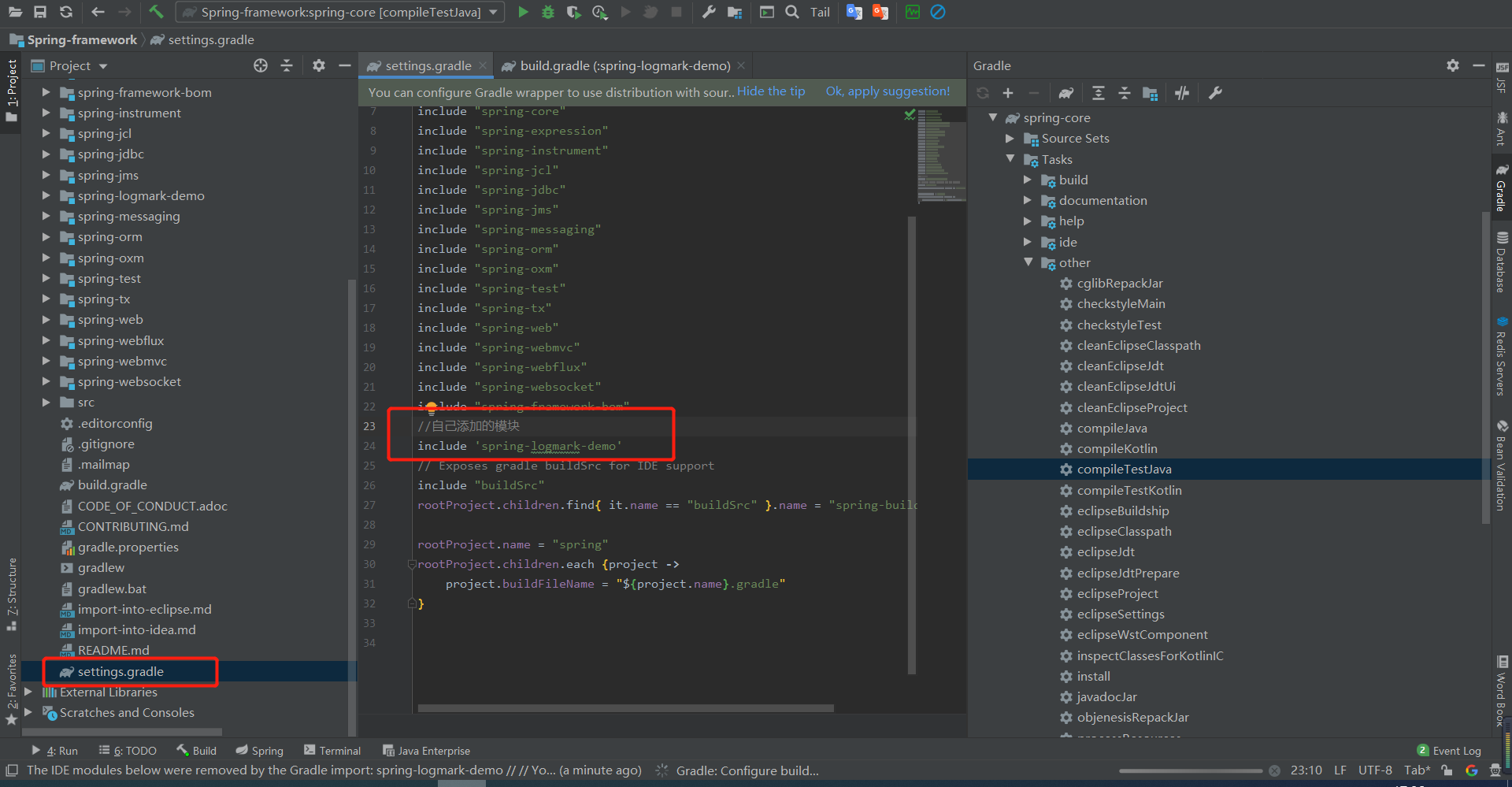Click the LF line separator widget
This screenshot has width=1512, height=787.
[x=1340, y=770]
